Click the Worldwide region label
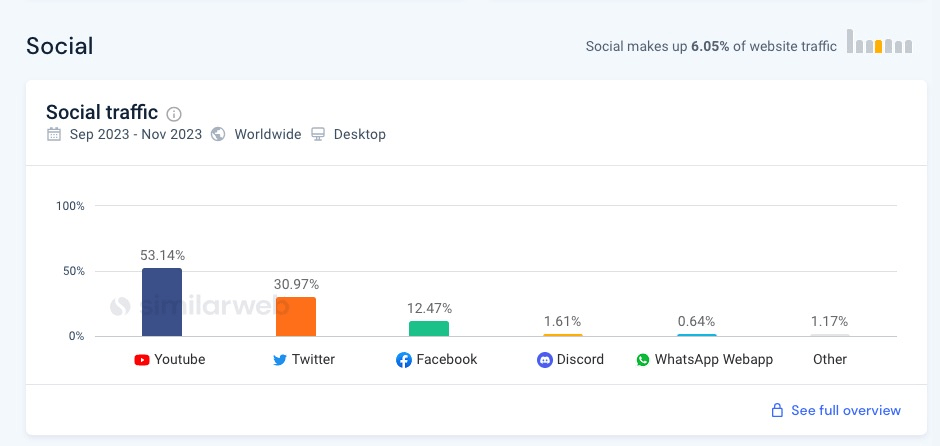The width and height of the screenshot is (940, 446). pyautogui.click(x=267, y=134)
